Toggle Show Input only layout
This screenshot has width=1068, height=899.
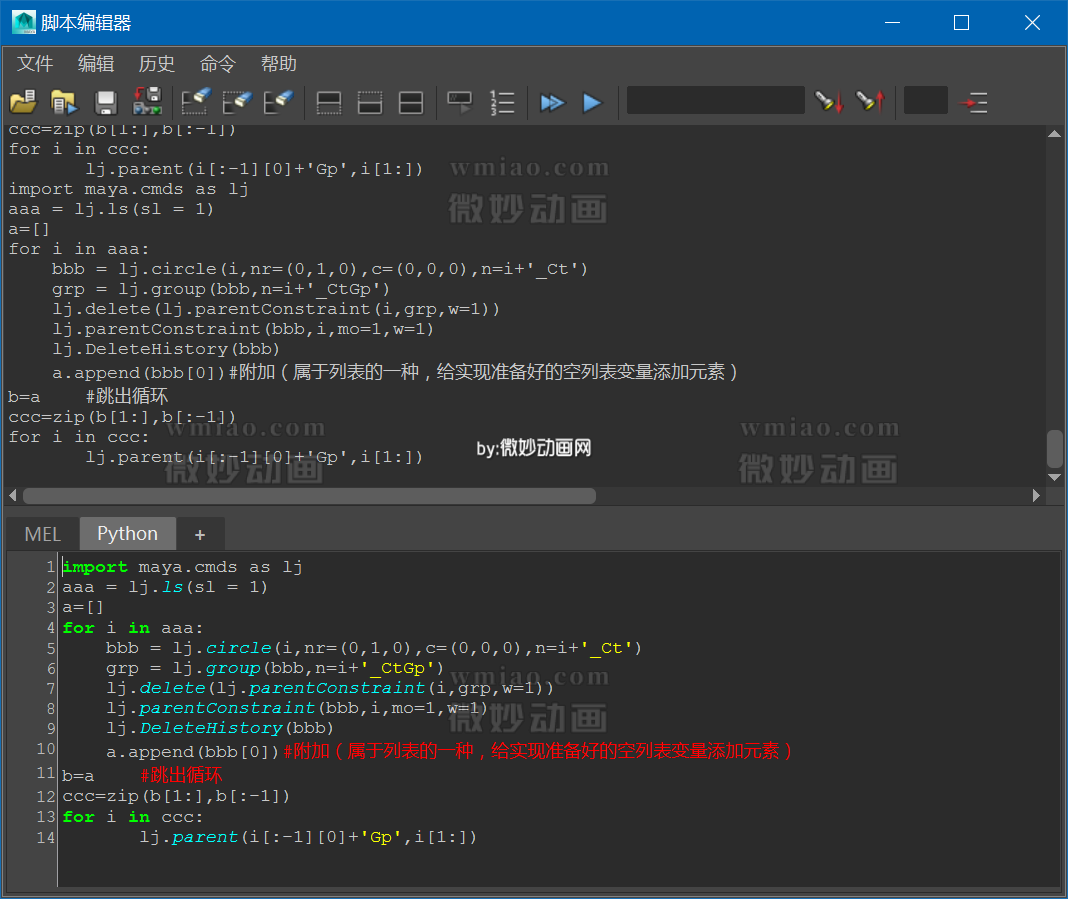[370, 102]
